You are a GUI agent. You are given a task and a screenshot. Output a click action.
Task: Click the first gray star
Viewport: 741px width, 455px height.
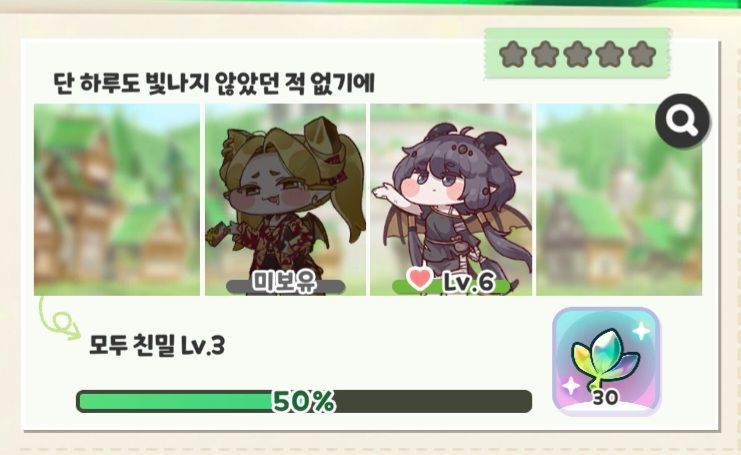pos(513,54)
